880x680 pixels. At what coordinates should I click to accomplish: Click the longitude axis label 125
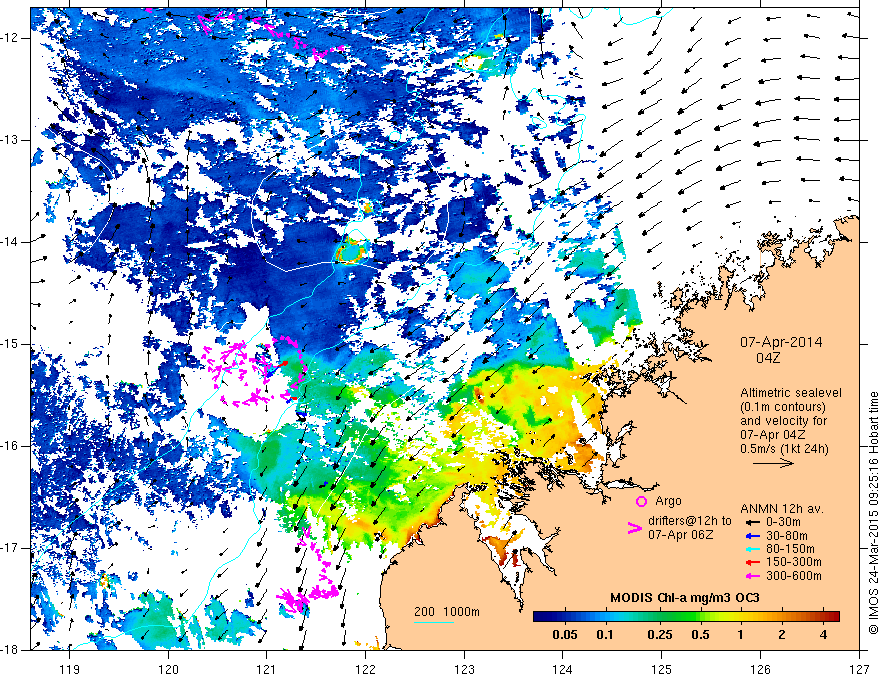coord(662,669)
